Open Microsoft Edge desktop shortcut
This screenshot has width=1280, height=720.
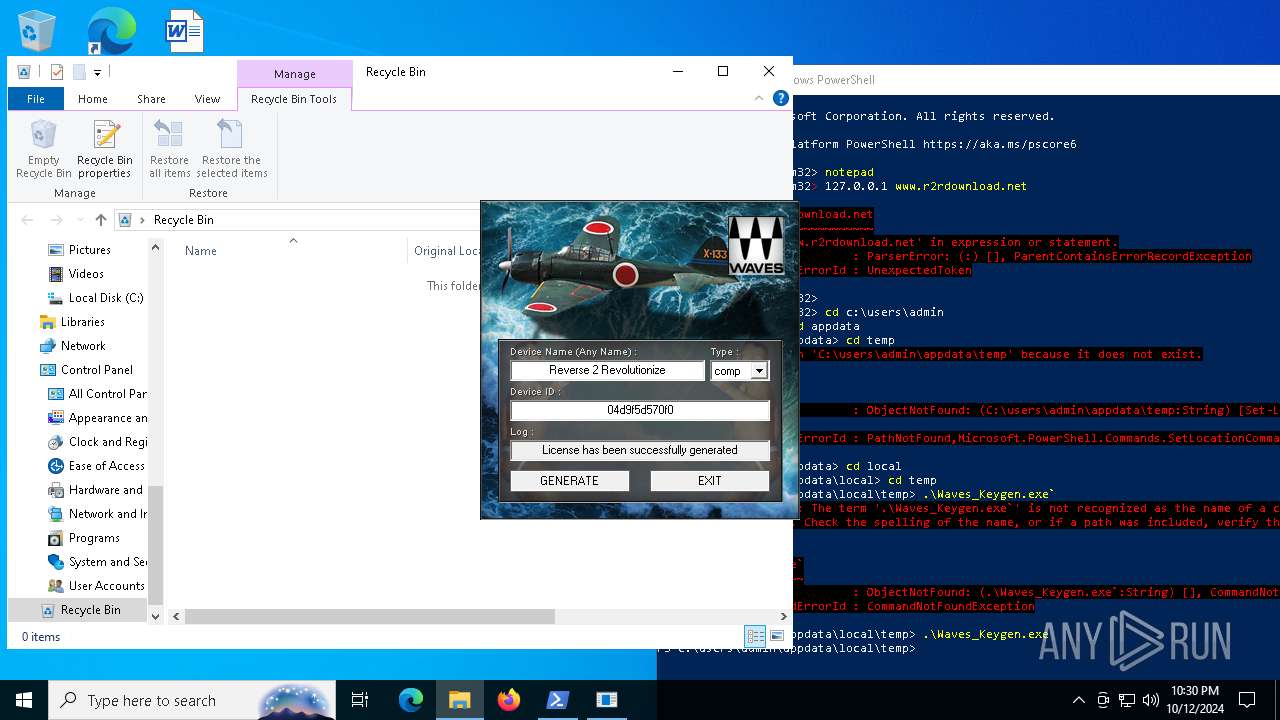click(111, 30)
